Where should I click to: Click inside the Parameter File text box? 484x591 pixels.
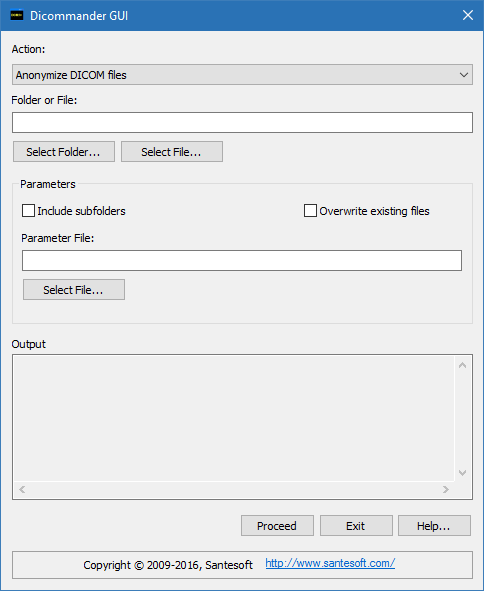[242, 260]
